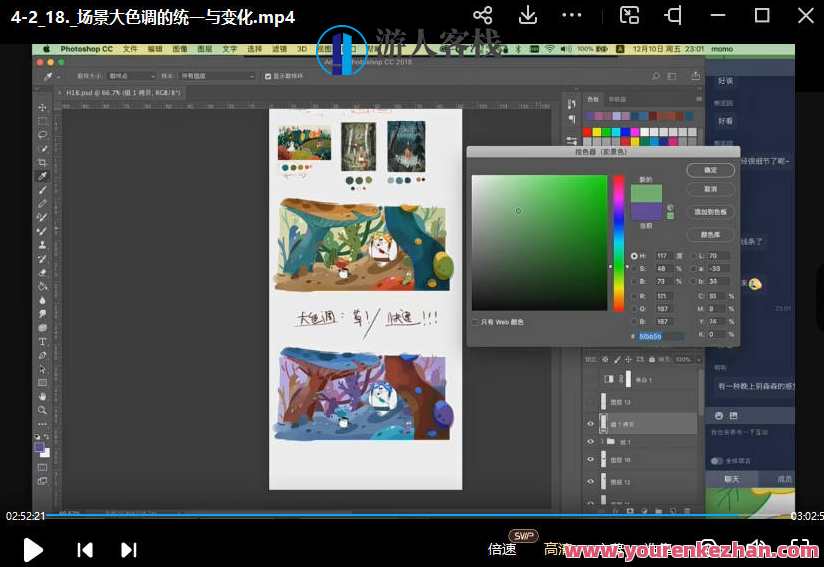Viewport: 824px width, 567px height.
Task: Click the lock transparent pixels icon
Action: (x=605, y=359)
